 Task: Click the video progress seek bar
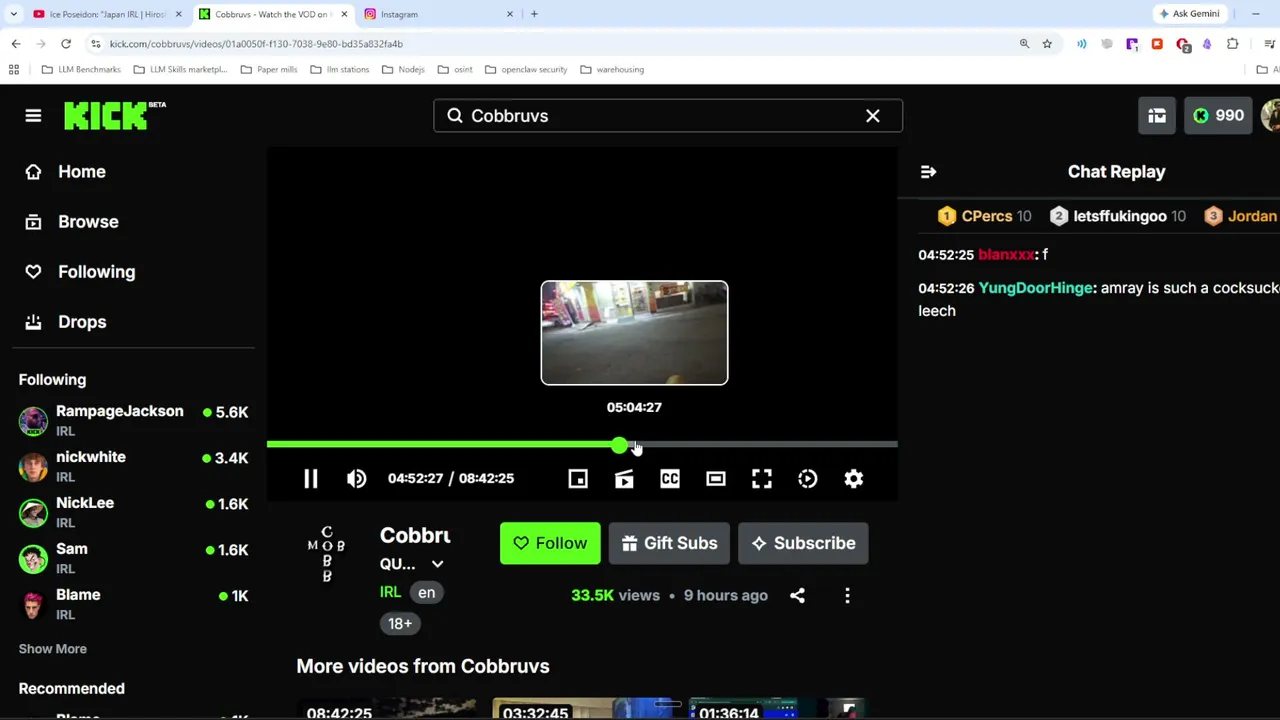click(582, 445)
